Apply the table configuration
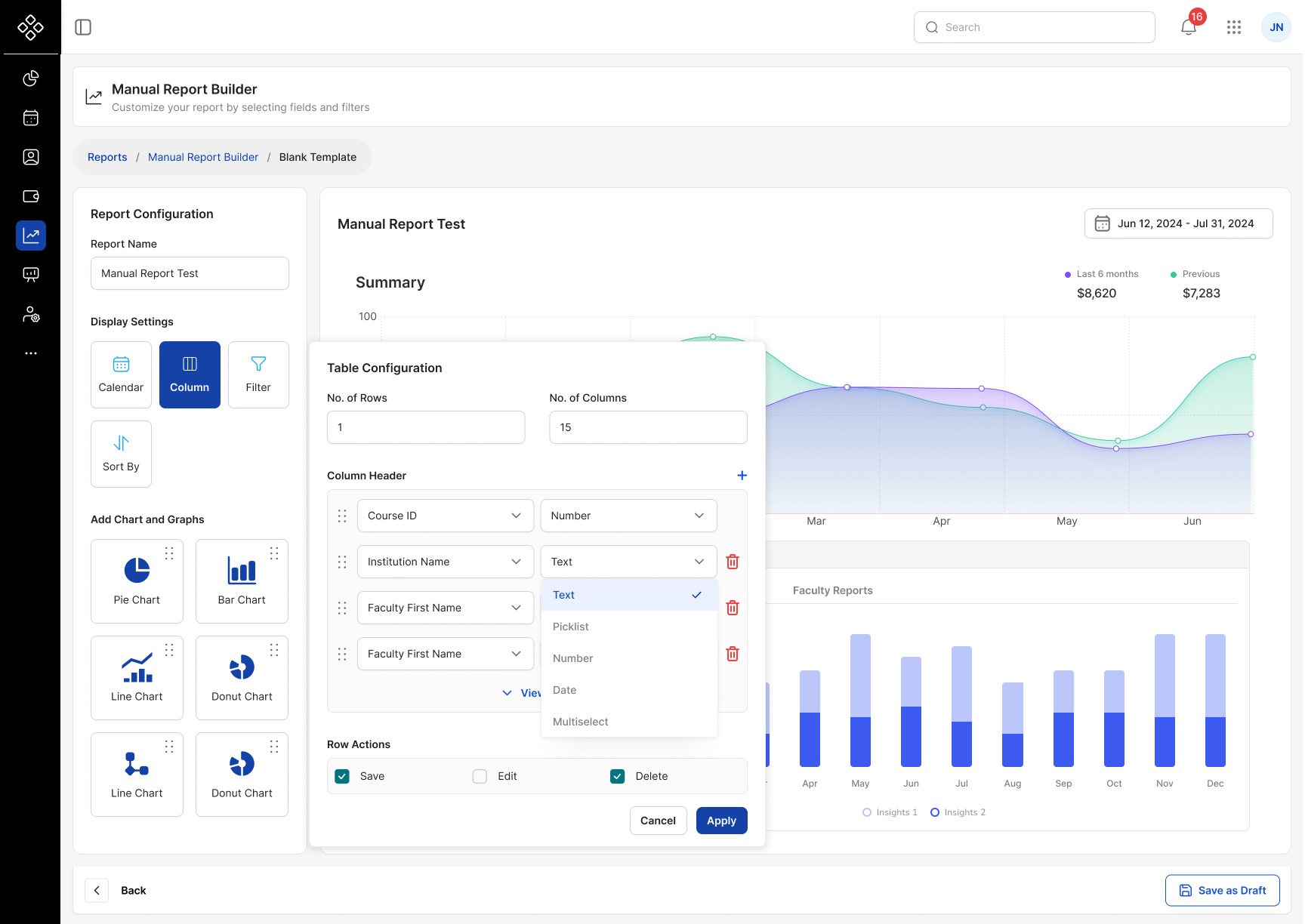1305x924 pixels. 721,821
